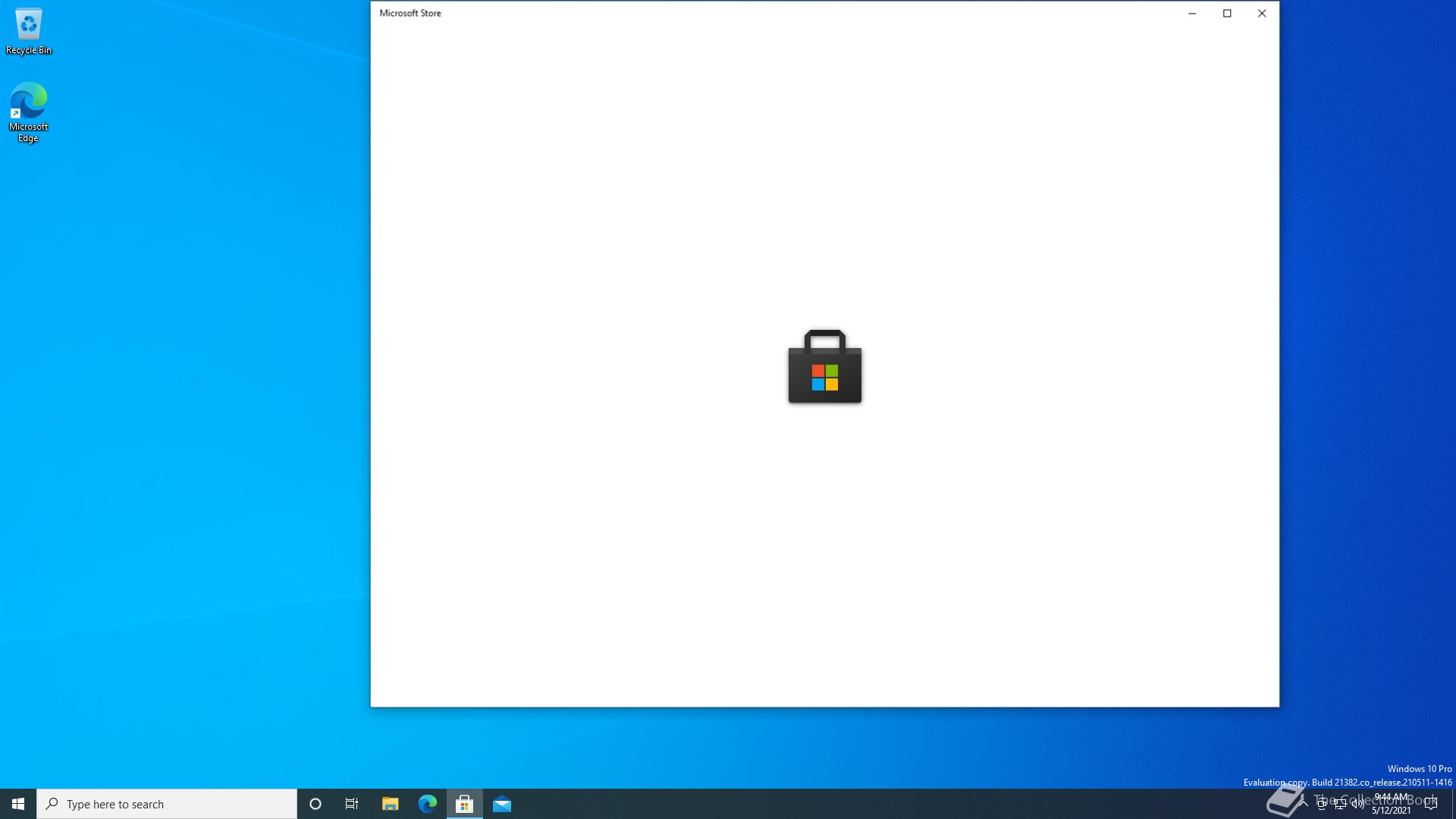
Task: Launch Microsoft Edge from the taskbar
Action: (x=427, y=804)
